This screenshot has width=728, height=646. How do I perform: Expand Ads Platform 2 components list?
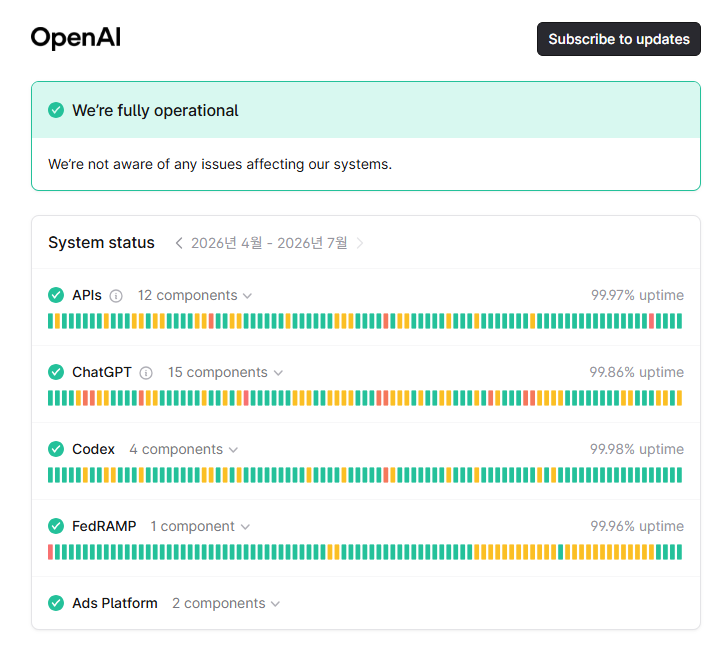pyautogui.click(x=226, y=604)
